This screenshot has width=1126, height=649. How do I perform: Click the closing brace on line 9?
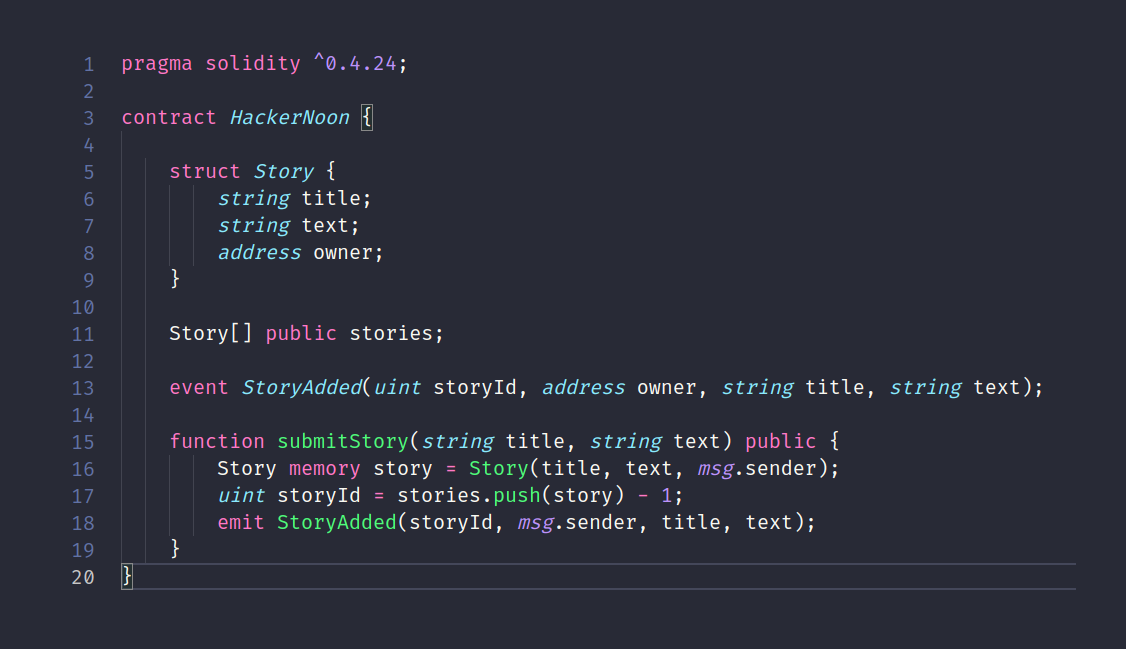[x=175, y=279]
